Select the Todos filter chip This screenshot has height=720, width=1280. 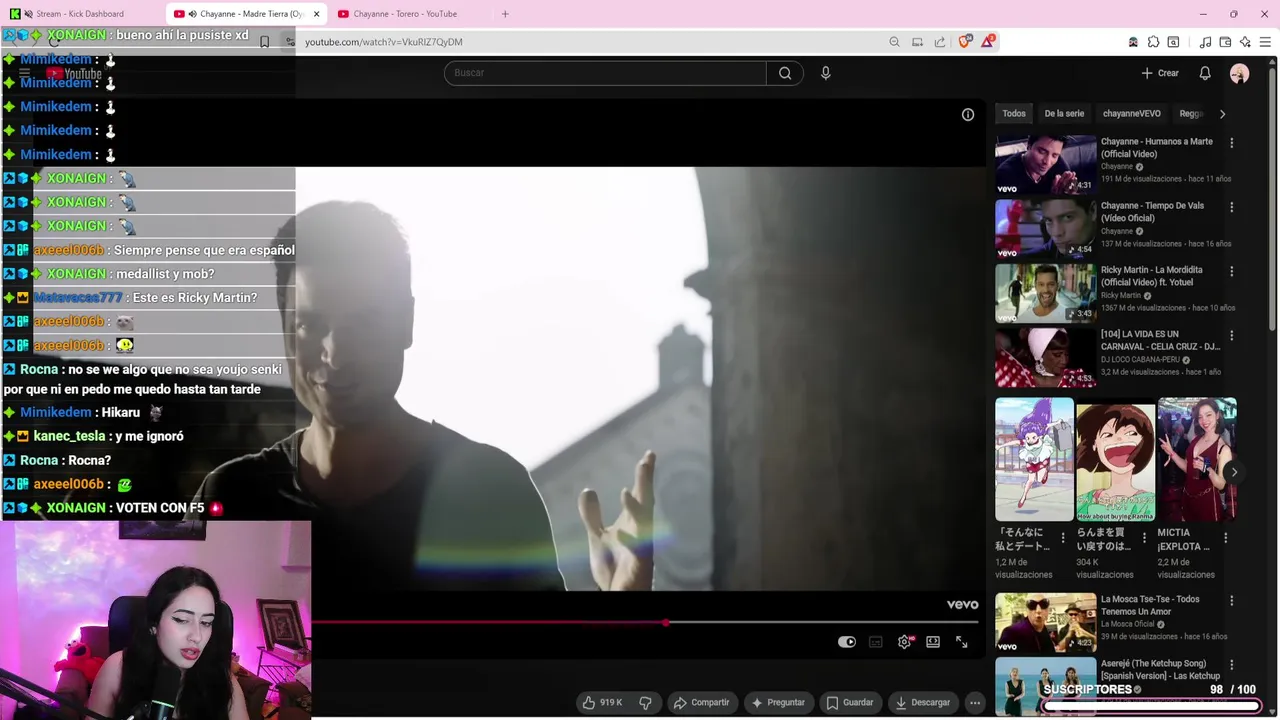[x=1014, y=114]
